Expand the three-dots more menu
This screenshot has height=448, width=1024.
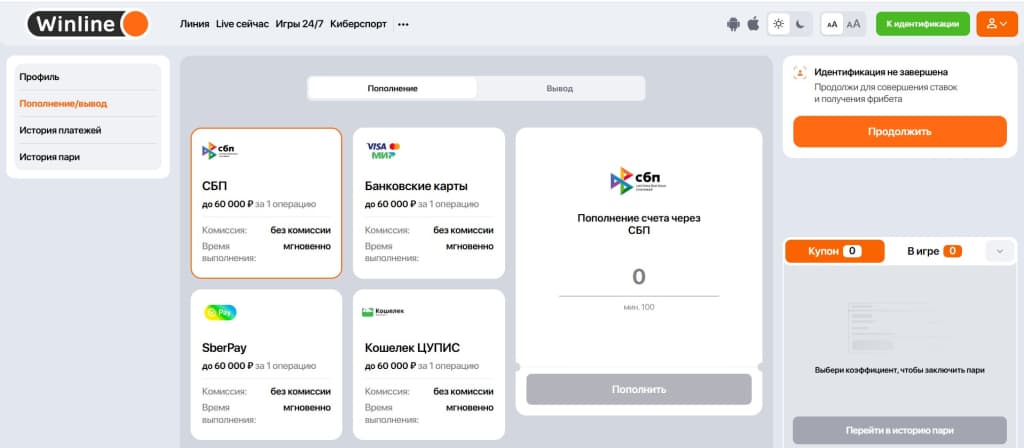tap(403, 24)
